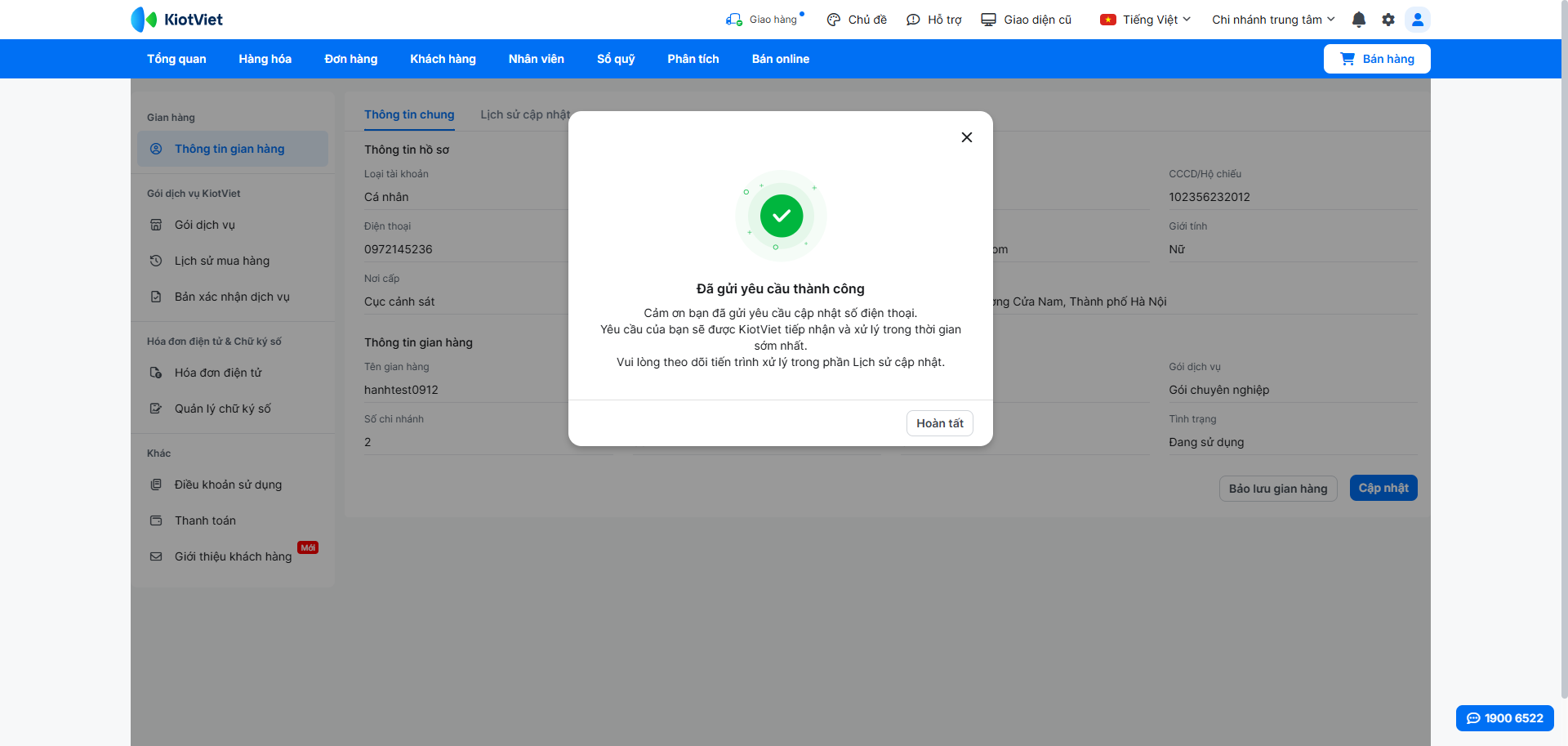Viewport: 1568px width, 746px height.
Task: Click the Vietnam flag icon
Action: [1108, 20]
